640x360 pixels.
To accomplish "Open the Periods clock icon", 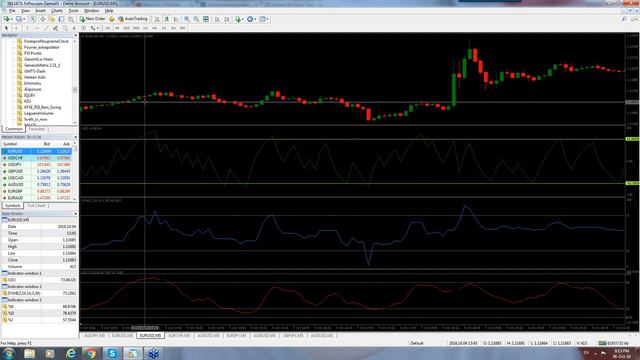I will pos(250,19).
